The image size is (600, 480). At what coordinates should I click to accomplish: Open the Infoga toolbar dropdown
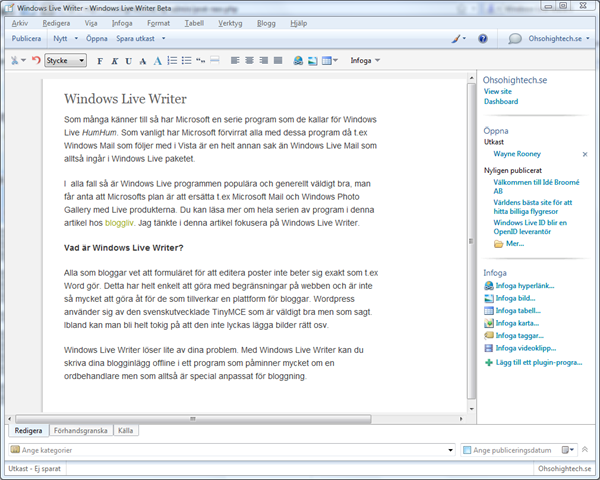tap(365, 60)
